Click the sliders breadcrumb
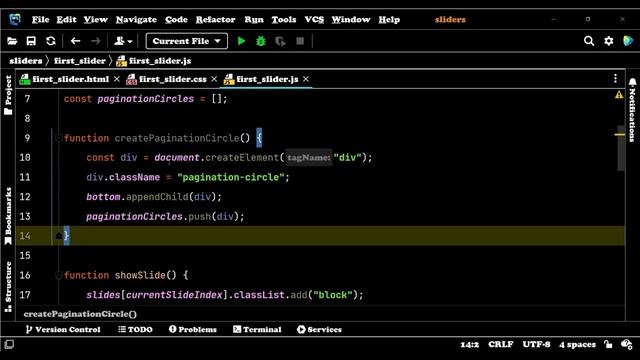 [26, 61]
